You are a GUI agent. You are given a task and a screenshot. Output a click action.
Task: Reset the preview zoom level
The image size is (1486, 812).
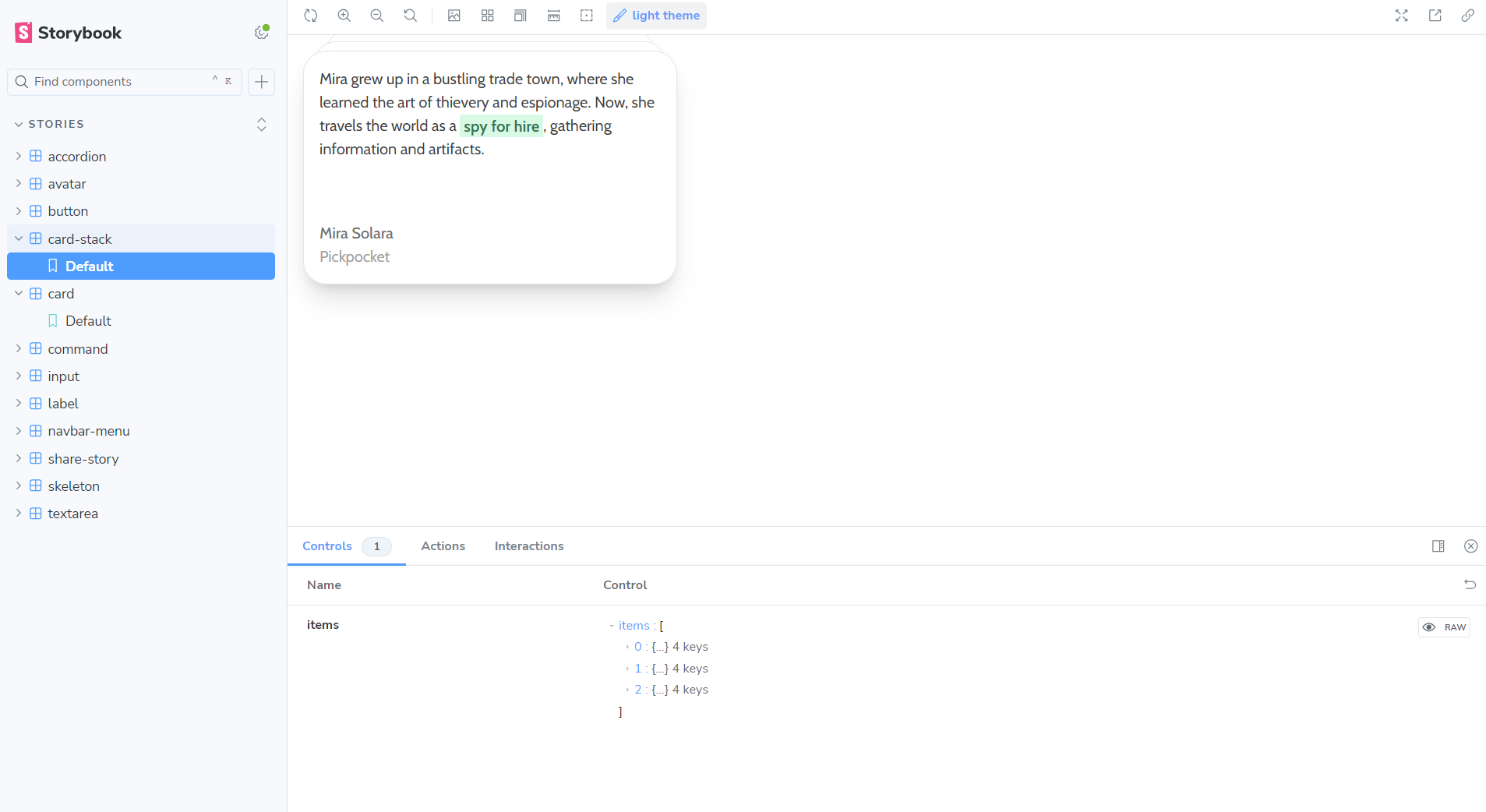410,16
